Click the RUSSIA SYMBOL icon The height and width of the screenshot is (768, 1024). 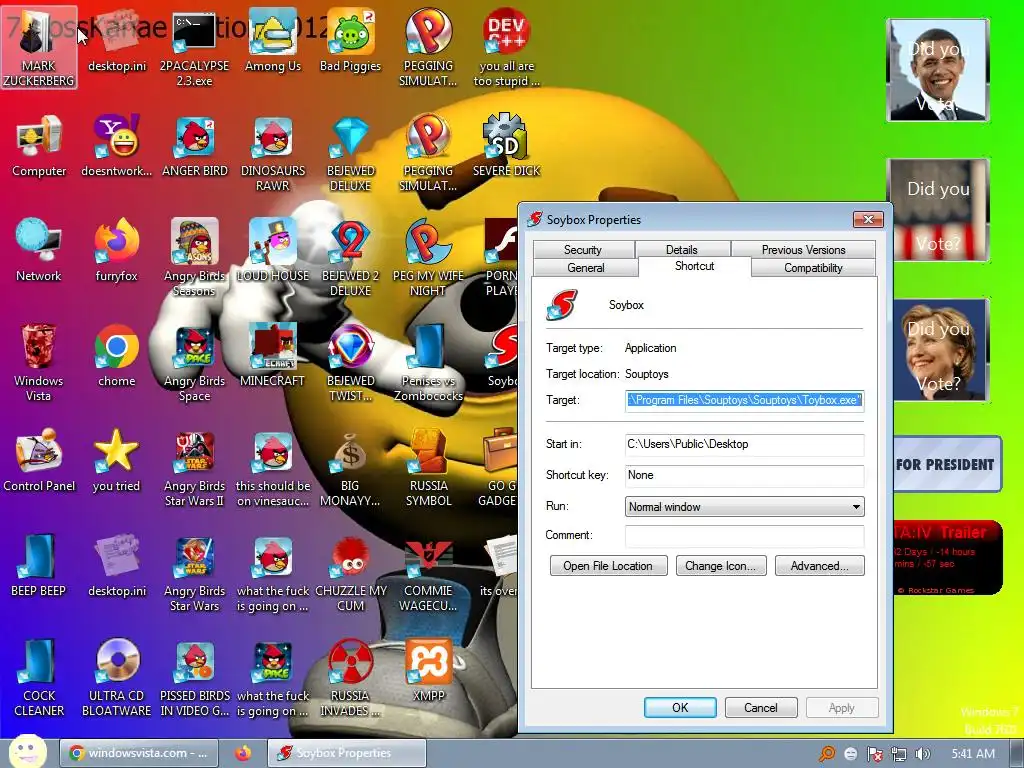(x=428, y=468)
